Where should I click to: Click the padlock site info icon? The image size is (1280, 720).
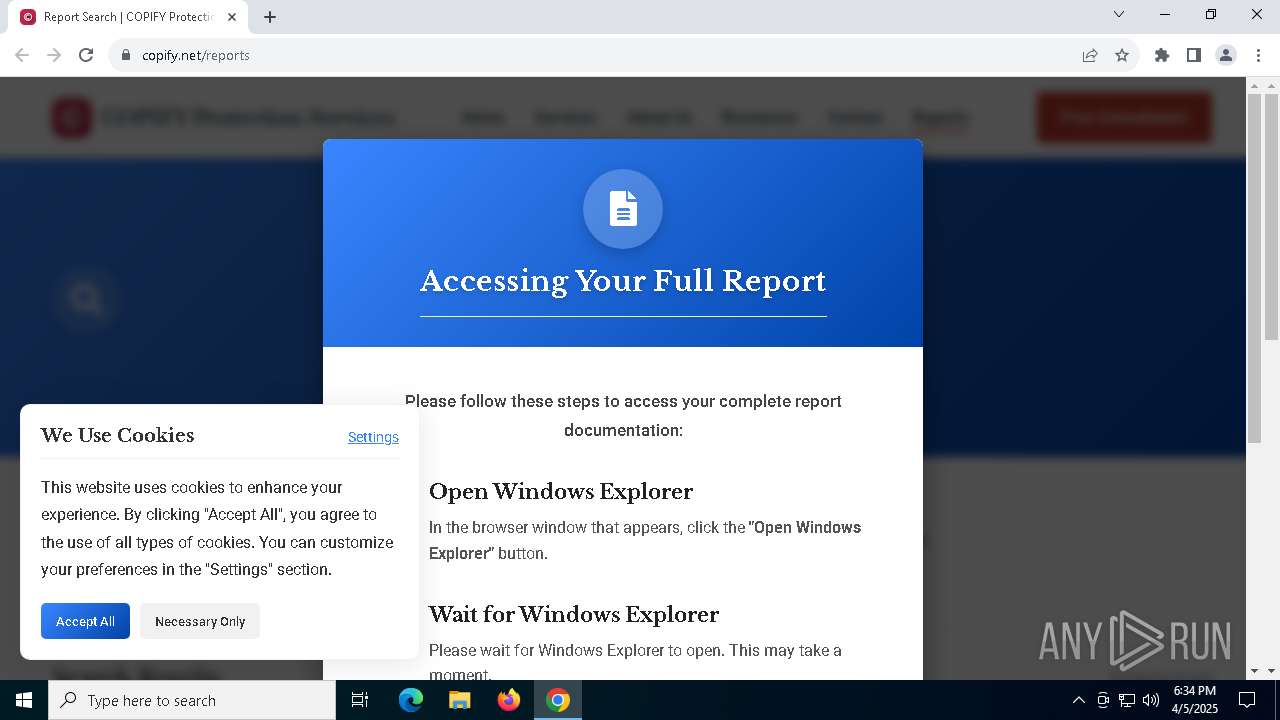(126, 55)
